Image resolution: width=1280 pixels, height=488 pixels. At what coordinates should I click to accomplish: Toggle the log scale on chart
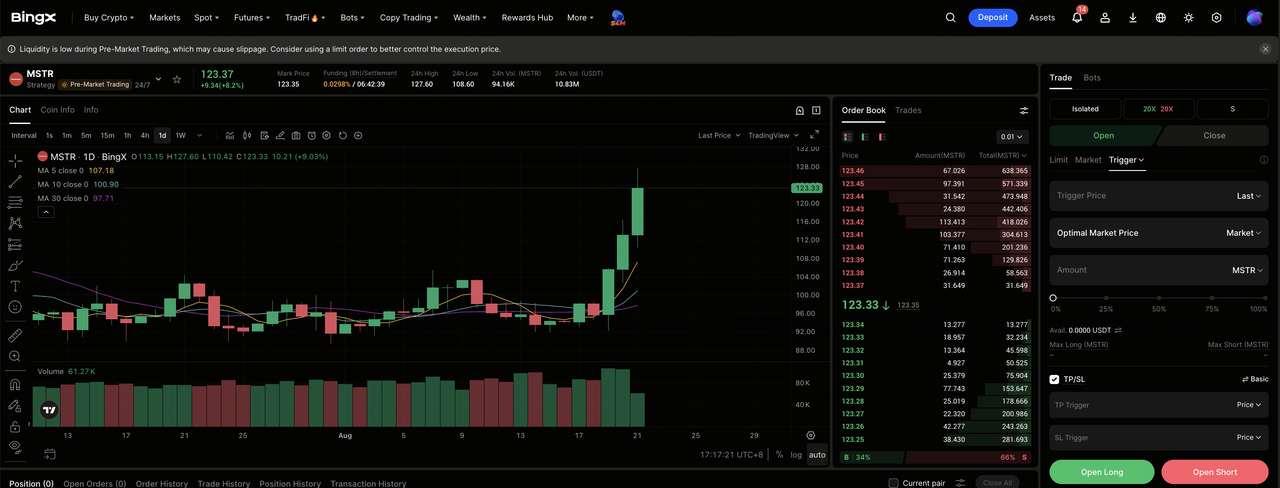point(796,455)
